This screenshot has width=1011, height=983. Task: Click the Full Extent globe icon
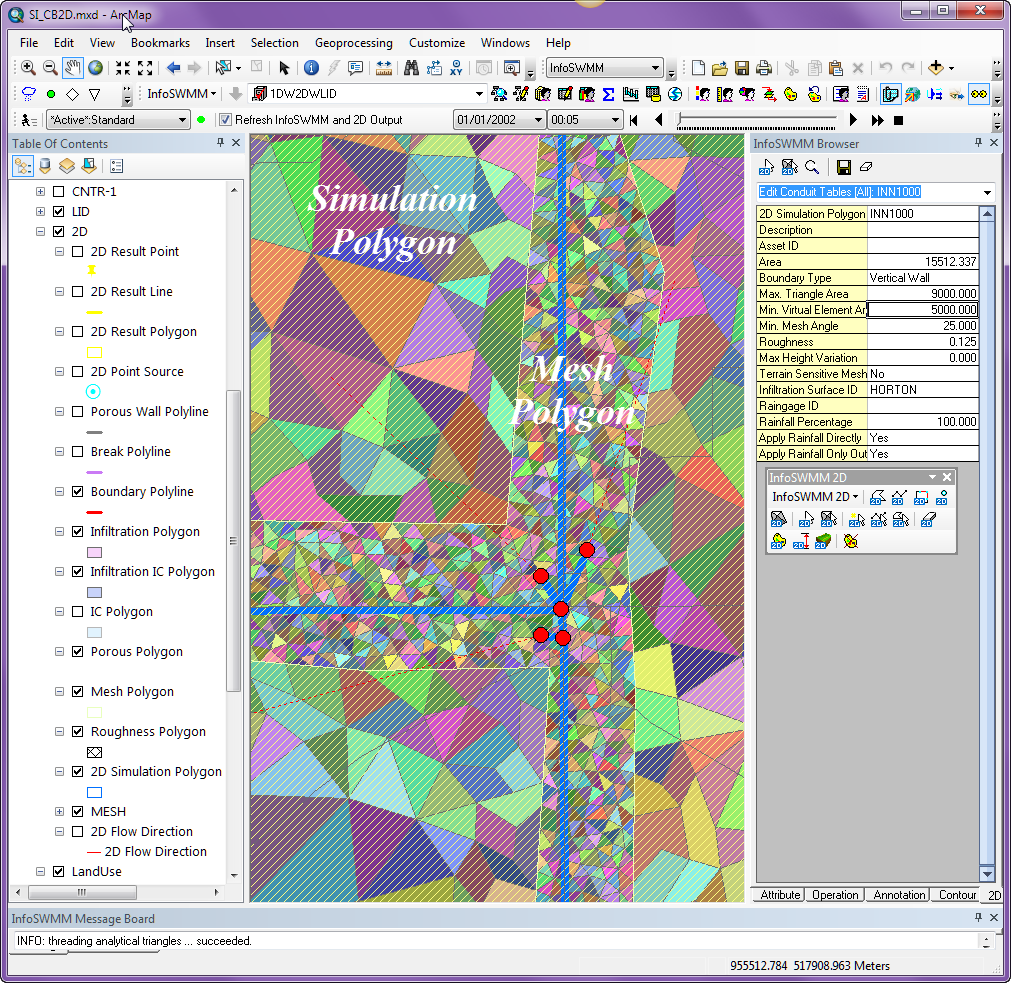point(96,68)
